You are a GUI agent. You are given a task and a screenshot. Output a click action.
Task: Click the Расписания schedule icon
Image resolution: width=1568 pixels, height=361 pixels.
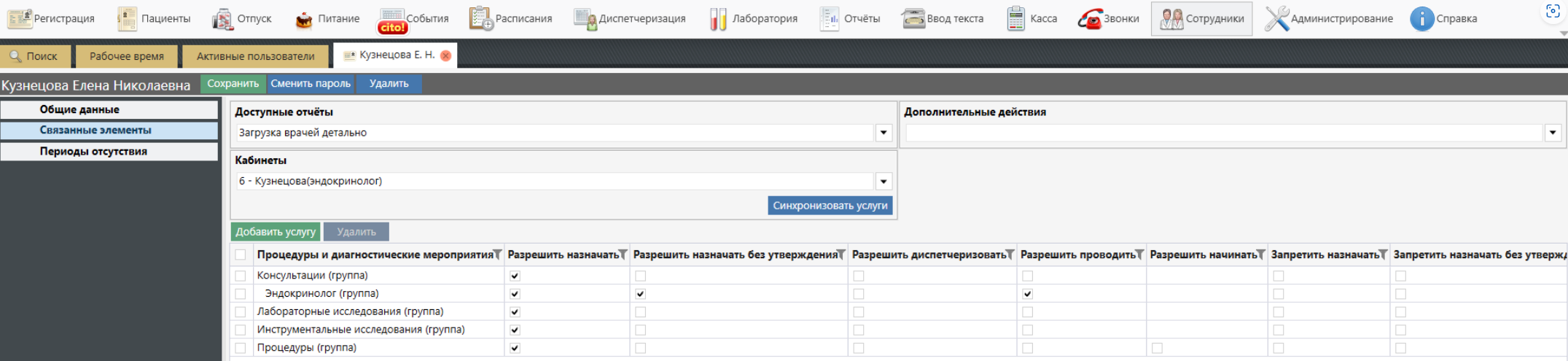[480, 19]
